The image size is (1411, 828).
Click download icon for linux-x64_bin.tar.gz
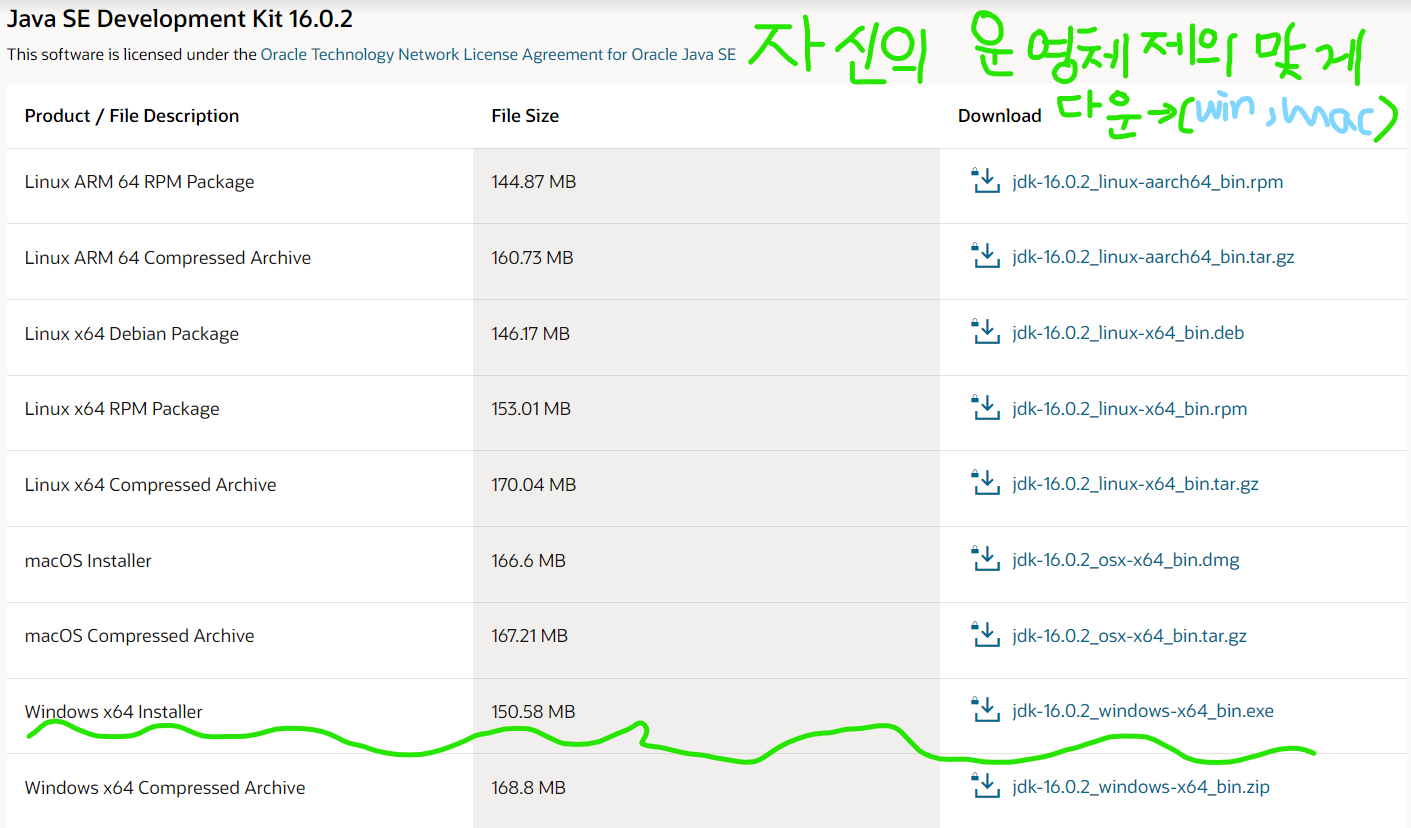(985, 483)
